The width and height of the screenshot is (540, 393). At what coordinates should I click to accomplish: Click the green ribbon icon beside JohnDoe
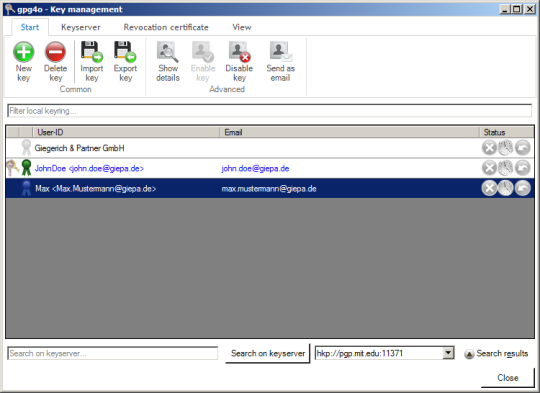(26, 168)
